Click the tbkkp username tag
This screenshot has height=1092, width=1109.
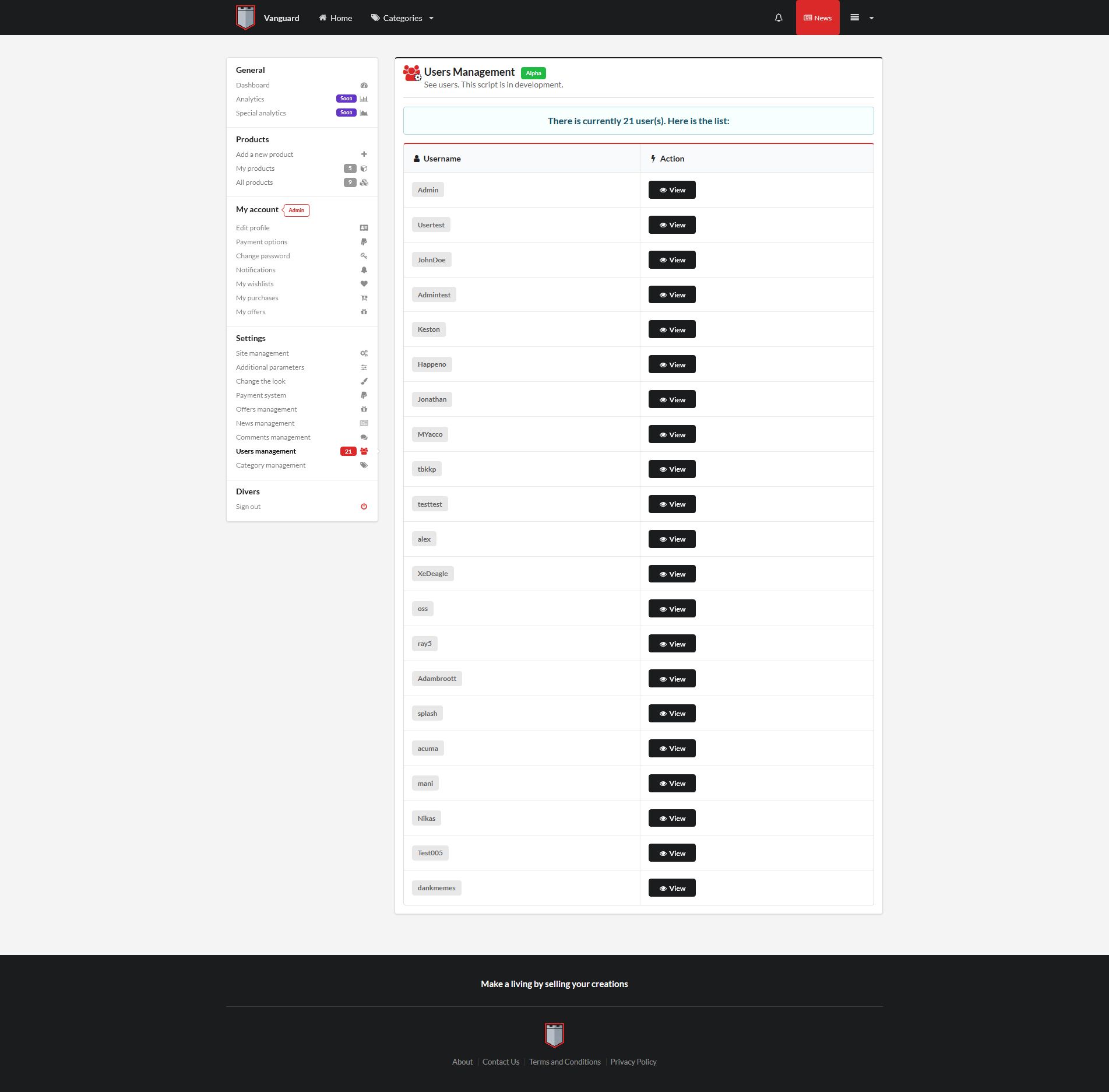(427, 469)
